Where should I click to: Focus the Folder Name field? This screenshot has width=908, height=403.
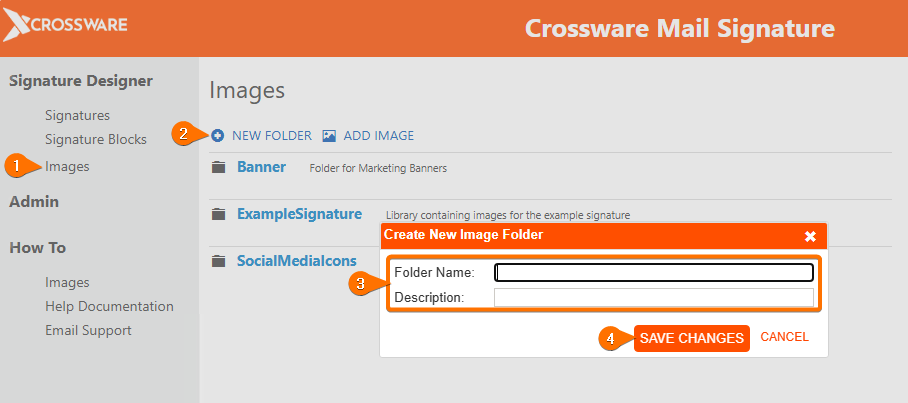click(654, 273)
